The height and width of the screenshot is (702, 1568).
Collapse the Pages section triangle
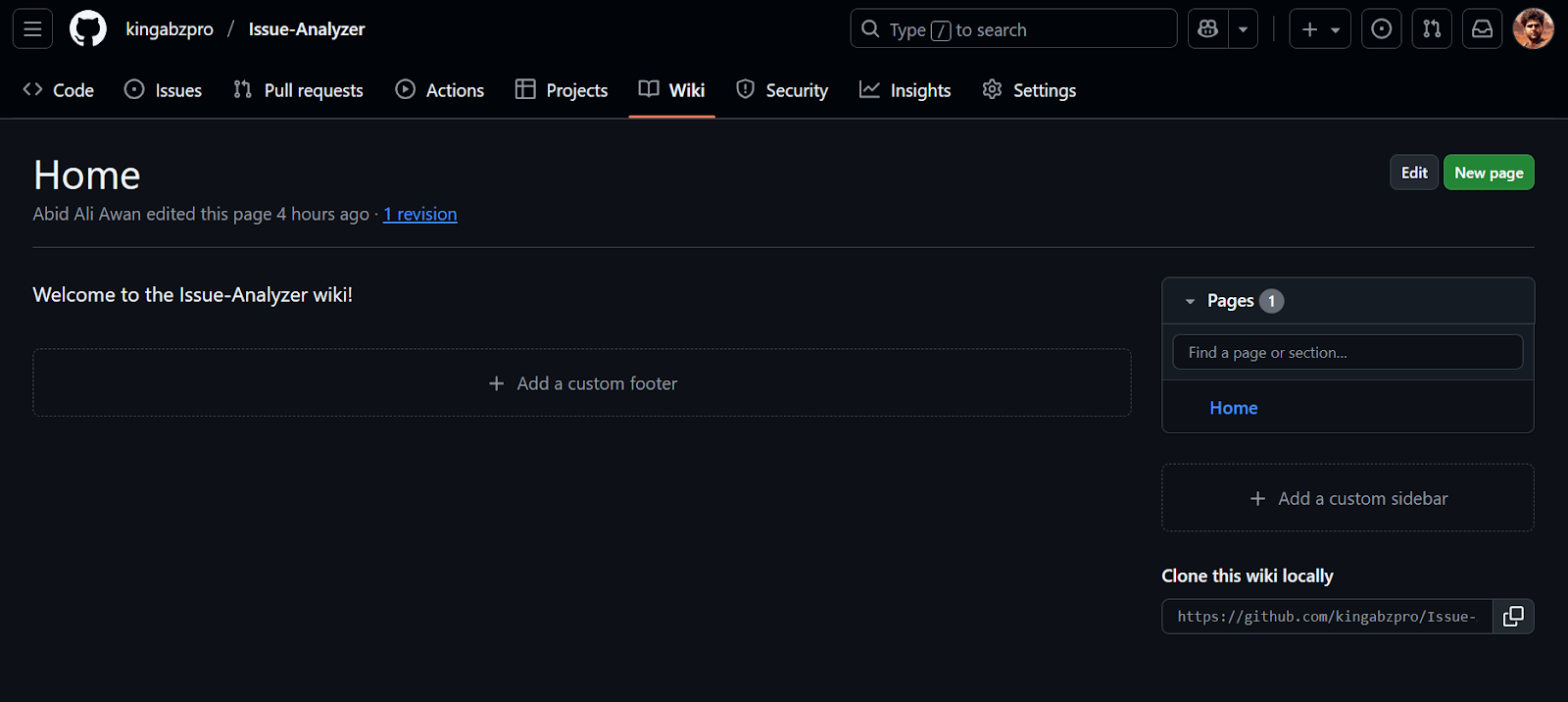[1190, 301]
